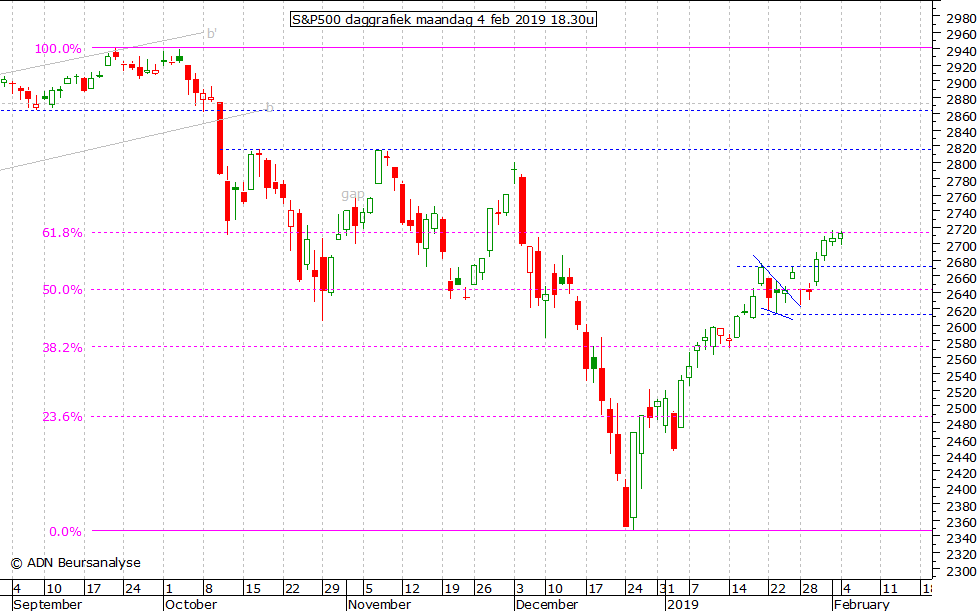Click the 2580 price axis value
The height and width of the screenshot is (611, 980).
(x=961, y=344)
